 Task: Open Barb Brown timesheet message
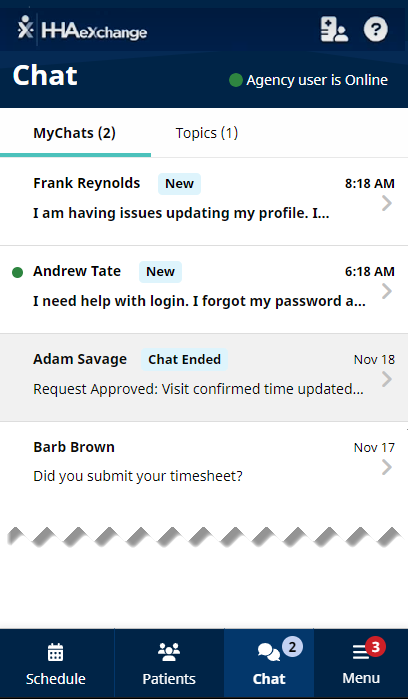coord(138,476)
